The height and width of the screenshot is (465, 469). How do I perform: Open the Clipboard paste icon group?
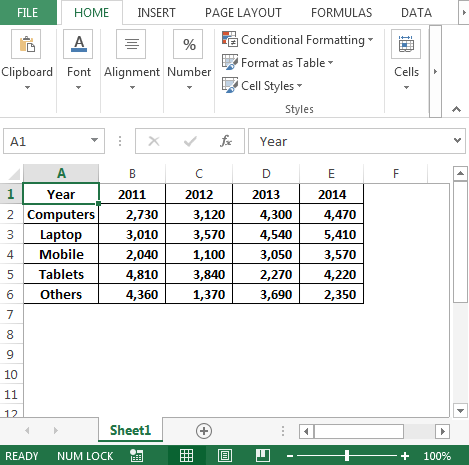pyautogui.click(x=26, y=44)
